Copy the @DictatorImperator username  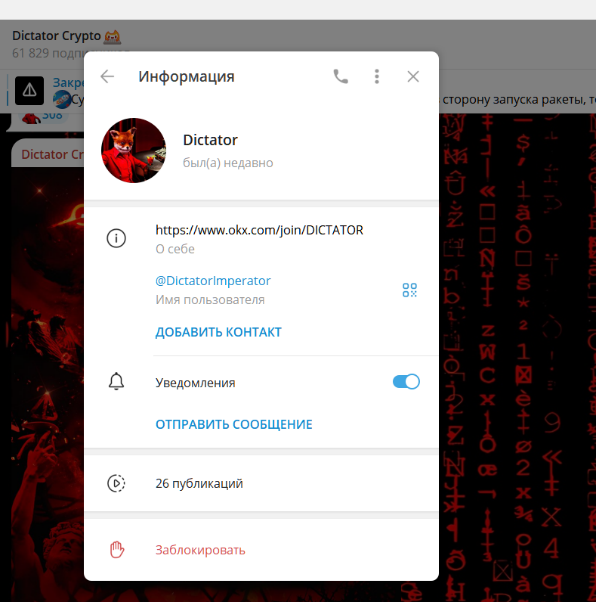(x=213, y=281)
